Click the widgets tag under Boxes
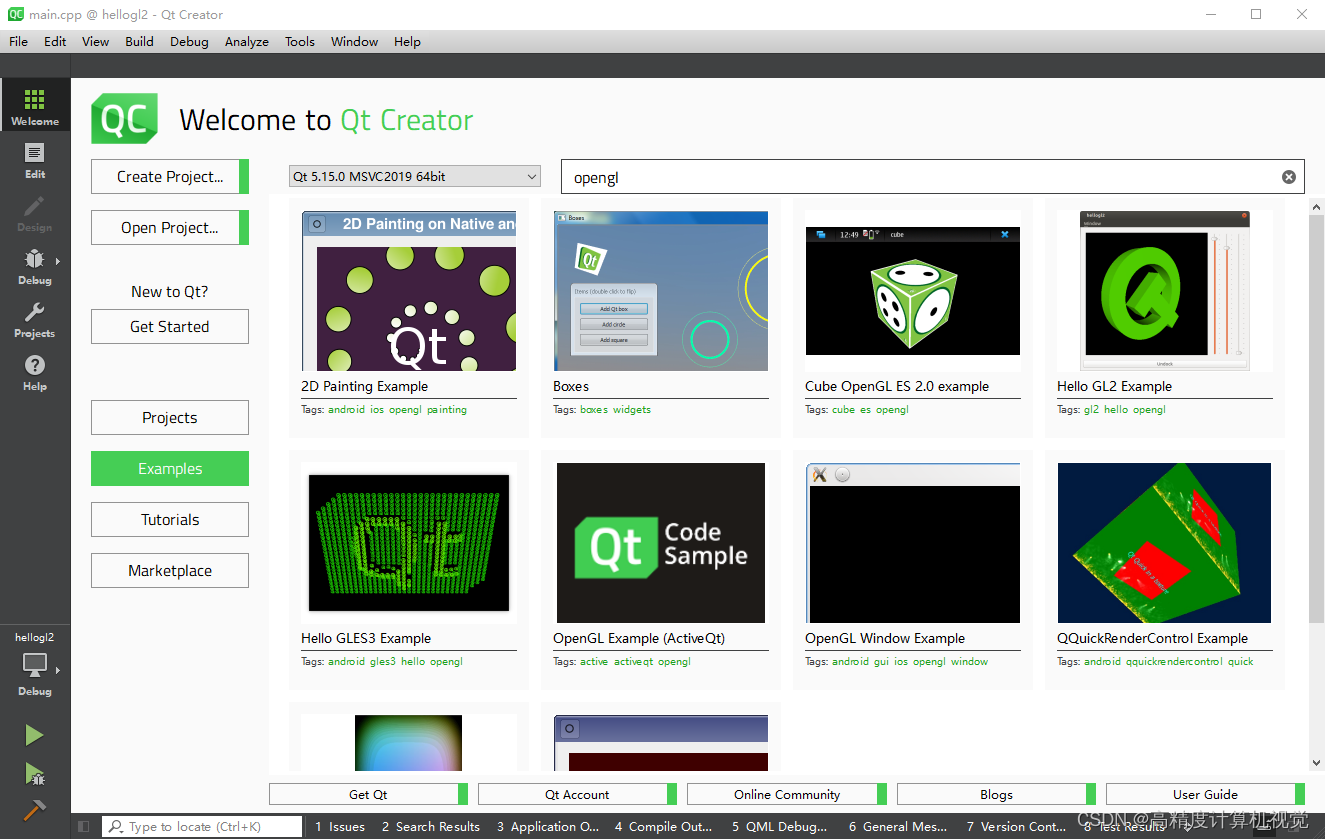Viewport: 1325px width, 839px height. 632,409
